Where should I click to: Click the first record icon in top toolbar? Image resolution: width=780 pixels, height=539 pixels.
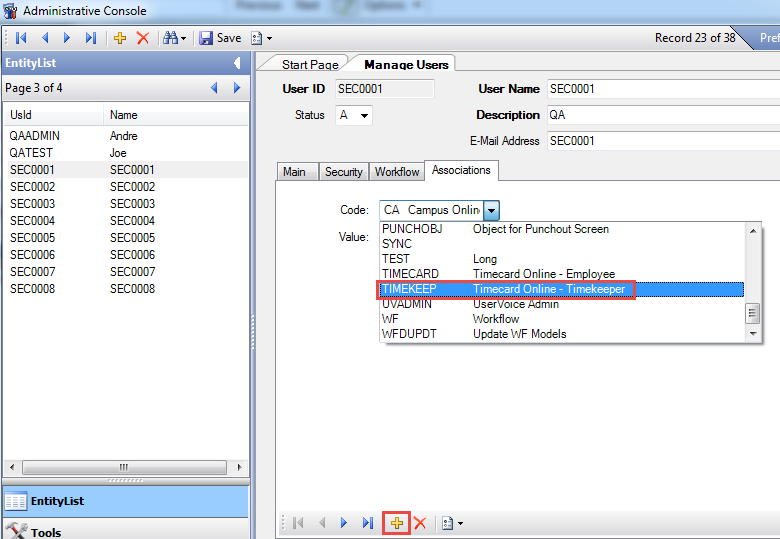[21, 38]
